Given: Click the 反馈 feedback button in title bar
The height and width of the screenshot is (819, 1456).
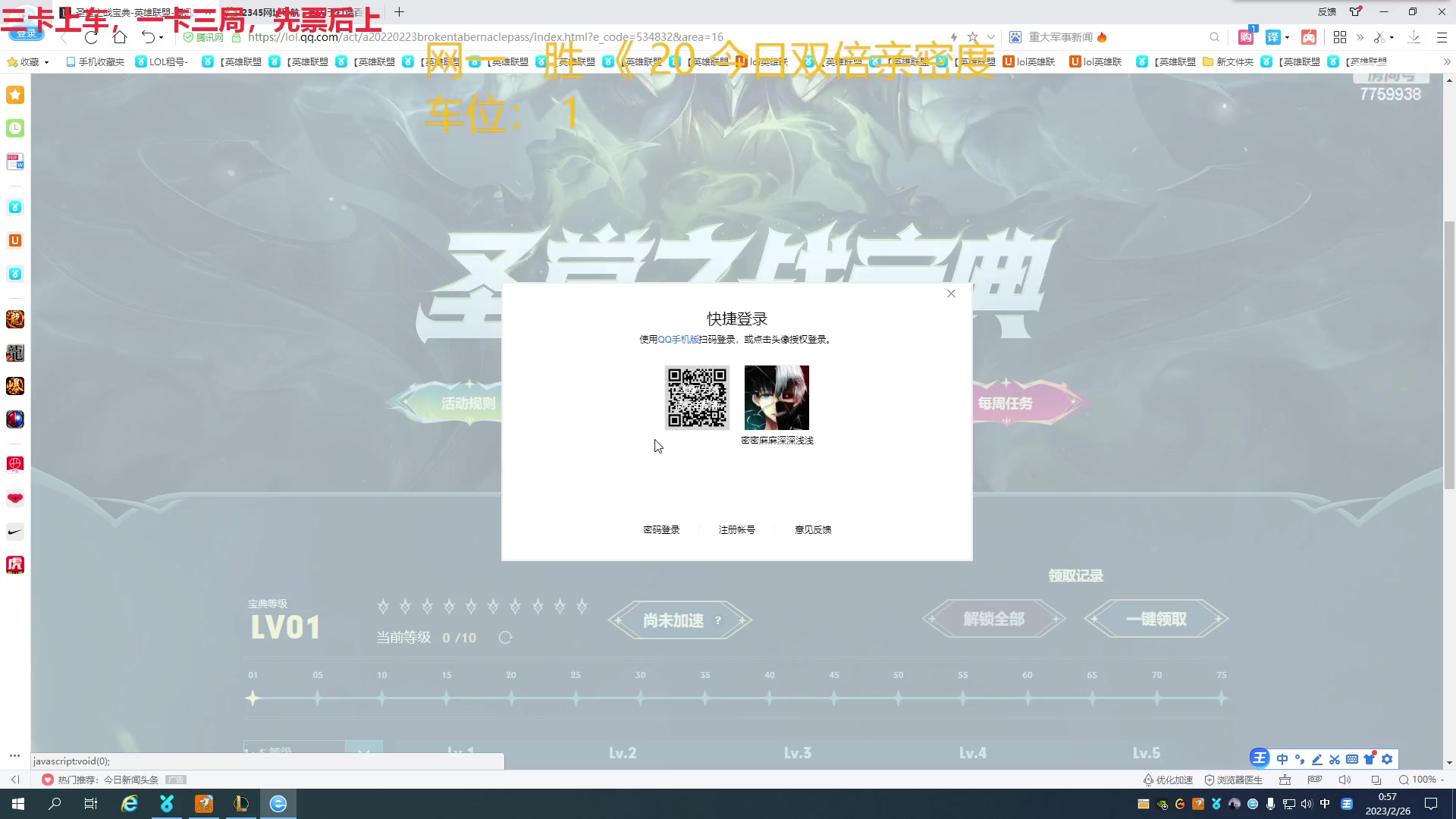Looking at the screenshot, I should point(1327,11).
